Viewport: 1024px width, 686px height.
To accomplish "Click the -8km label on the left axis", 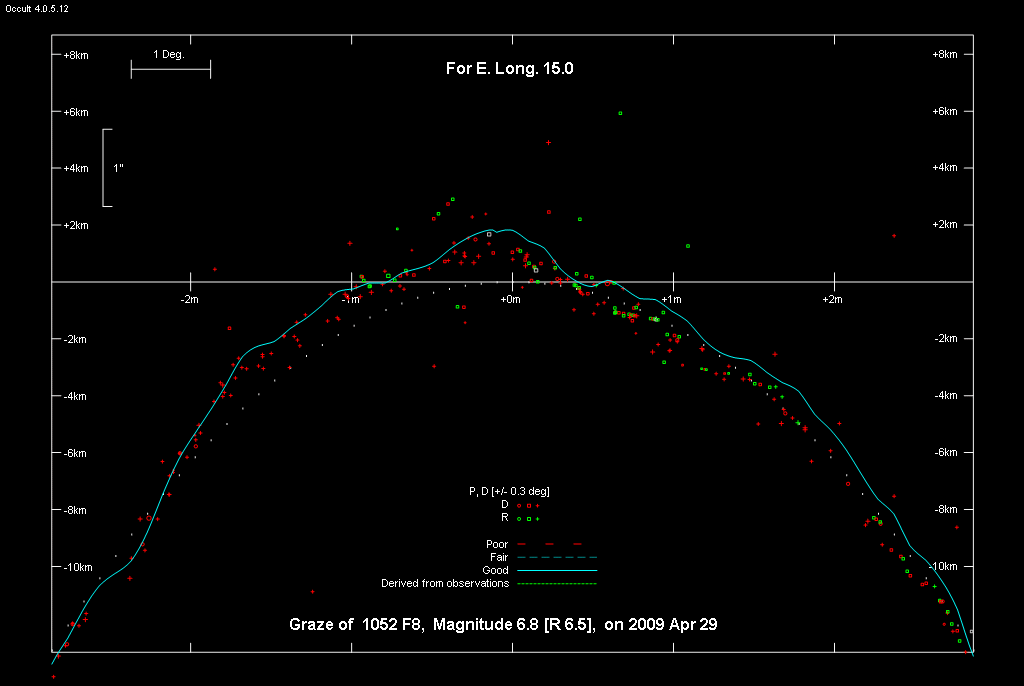I will (x=74, y=510).
